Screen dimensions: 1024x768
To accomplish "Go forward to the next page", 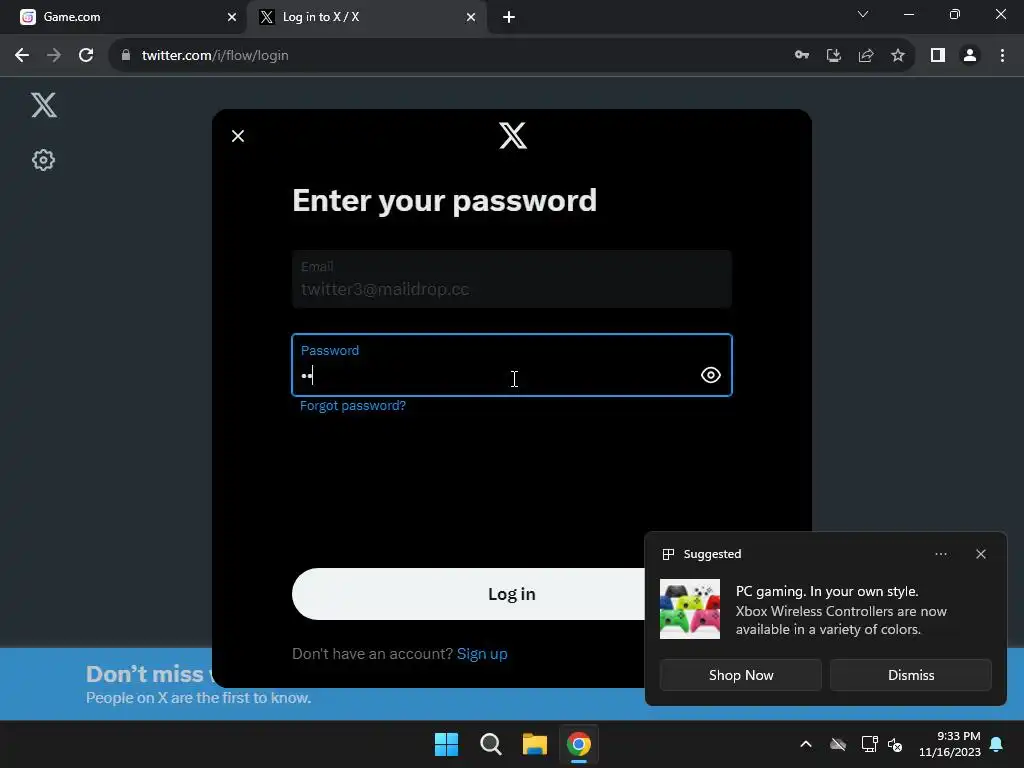I will [x=54, y=56].
